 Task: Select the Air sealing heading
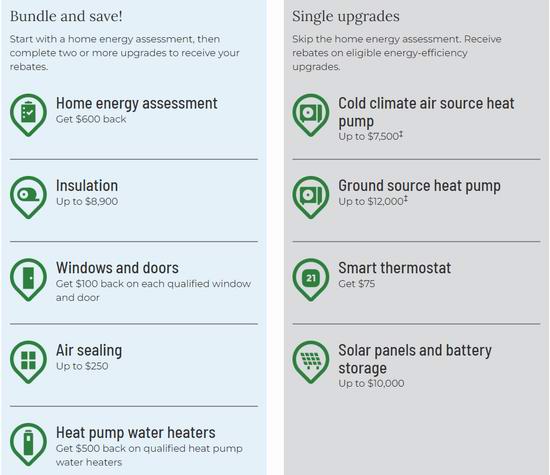(89, 350)
